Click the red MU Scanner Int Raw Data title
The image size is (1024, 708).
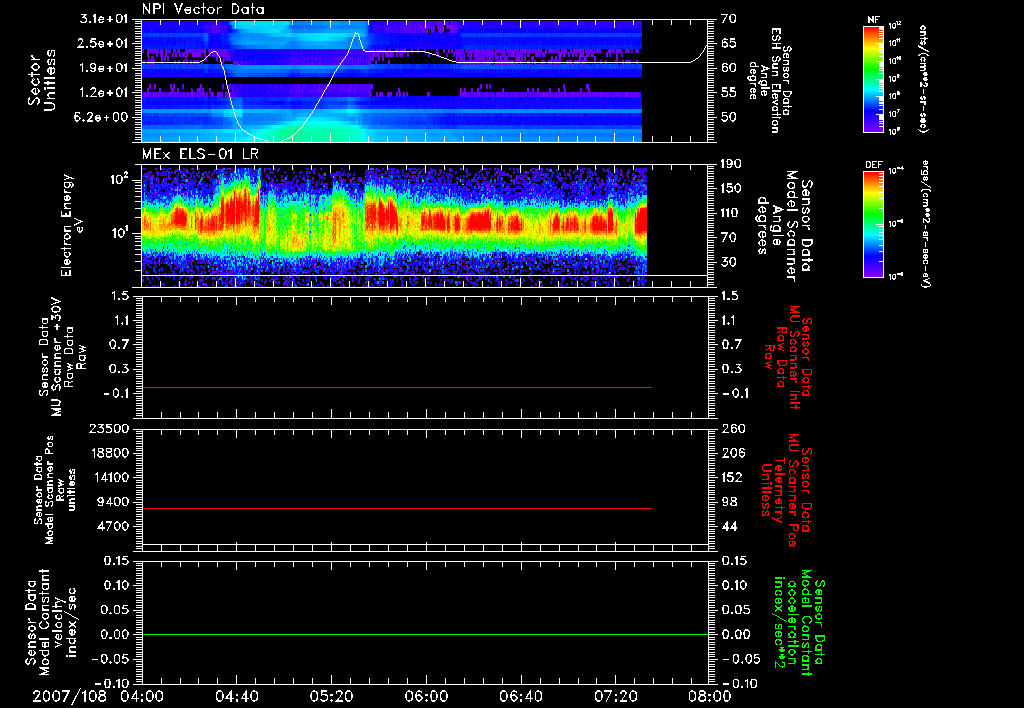coord(788,357)
